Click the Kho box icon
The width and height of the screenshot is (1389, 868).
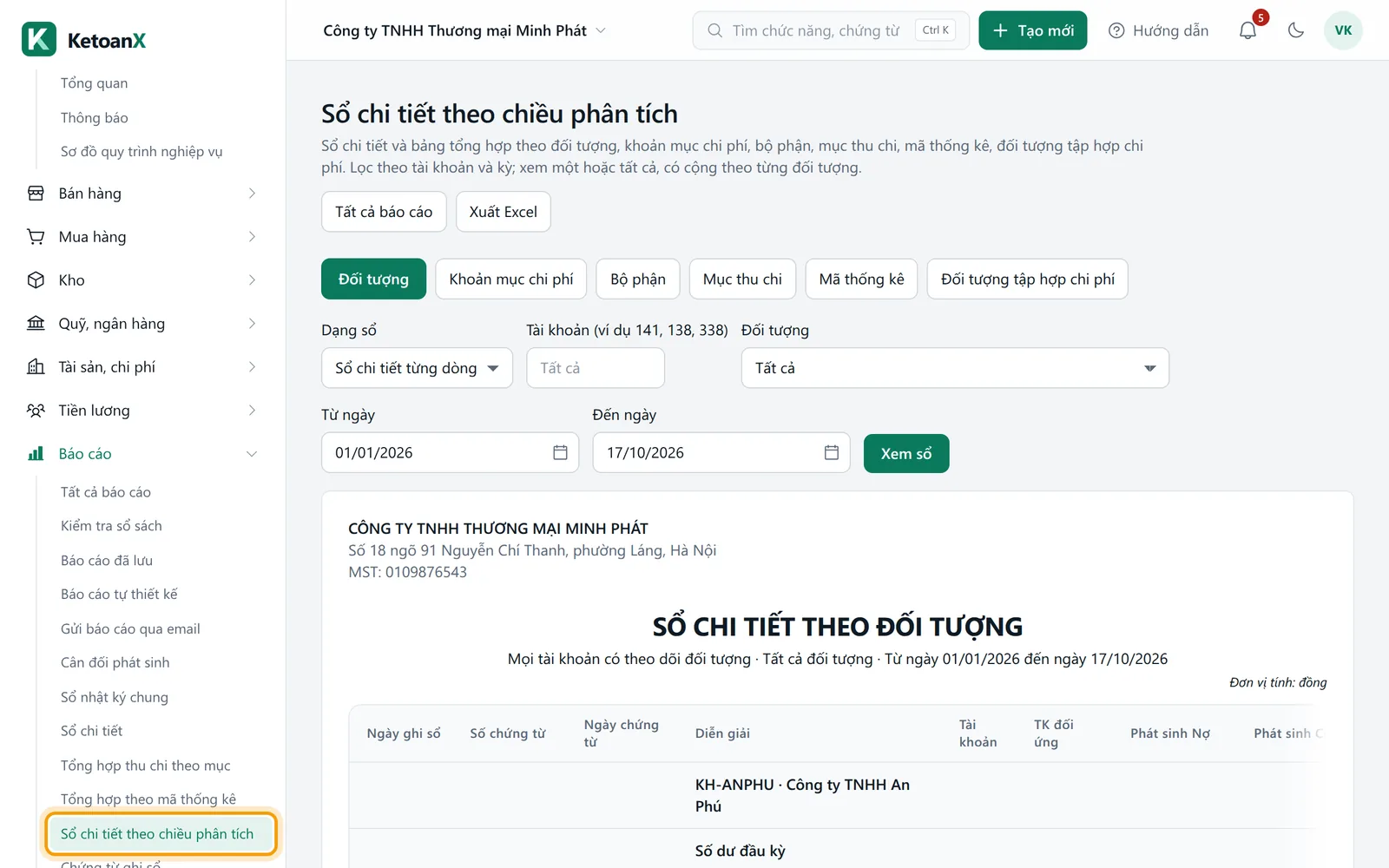(x=36, y=280)
